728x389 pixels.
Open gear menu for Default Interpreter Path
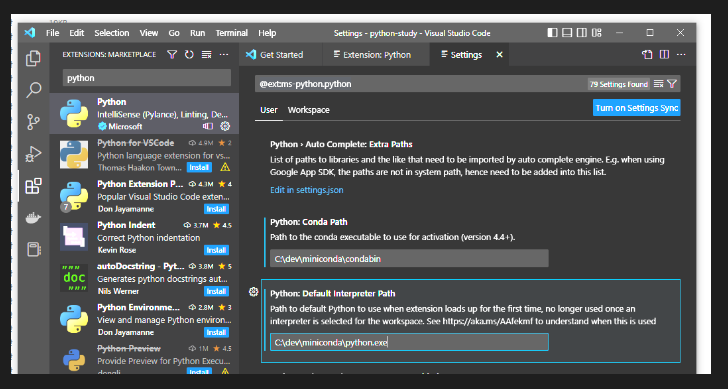click(x=254, y=292)
